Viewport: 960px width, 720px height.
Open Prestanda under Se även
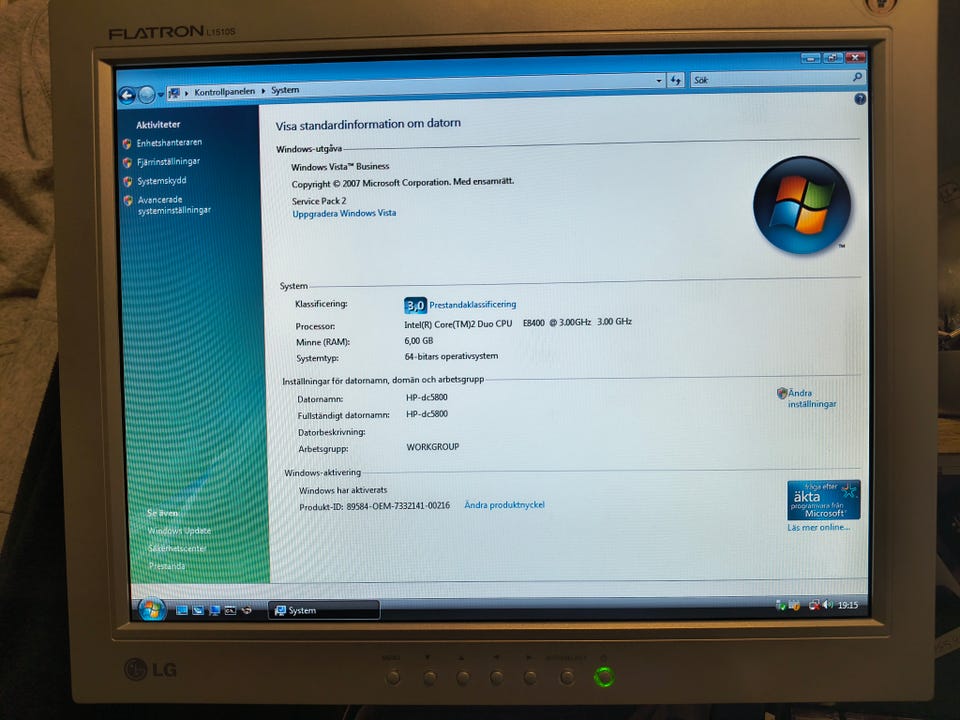pos(167,566)
